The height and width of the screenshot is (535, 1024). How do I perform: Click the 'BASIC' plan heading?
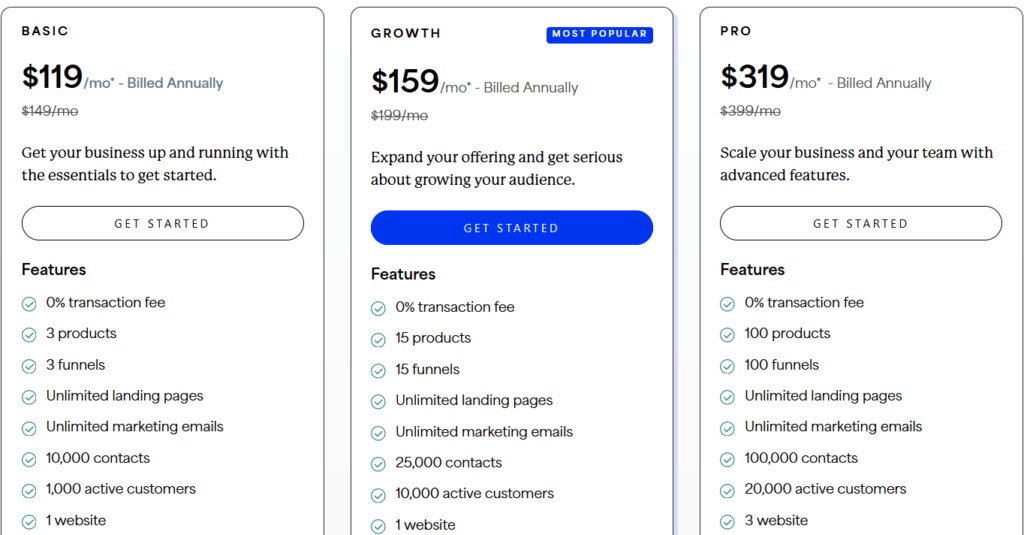[x=45, y=31]
